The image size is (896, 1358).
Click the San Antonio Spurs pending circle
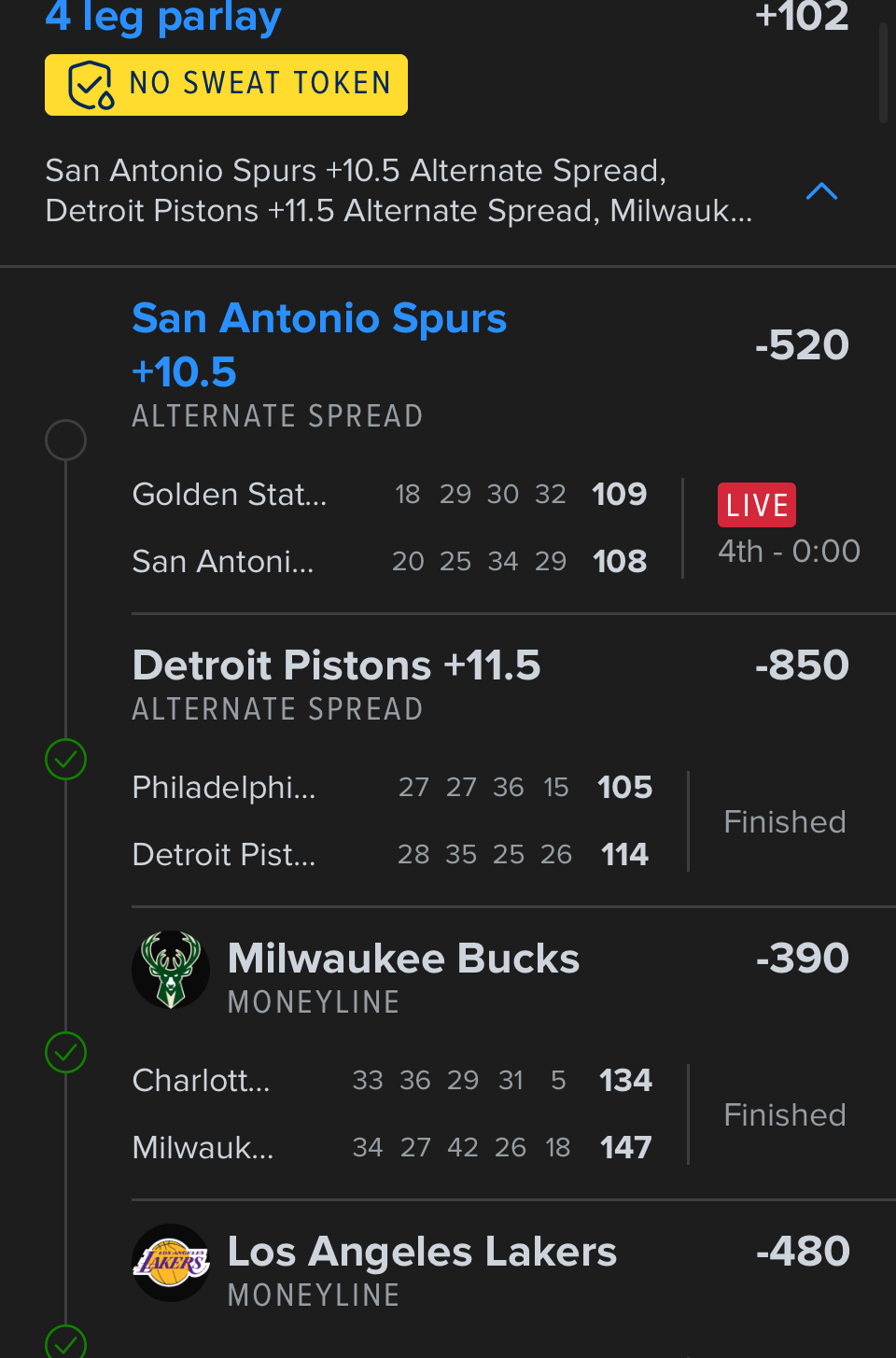point(66,440)
